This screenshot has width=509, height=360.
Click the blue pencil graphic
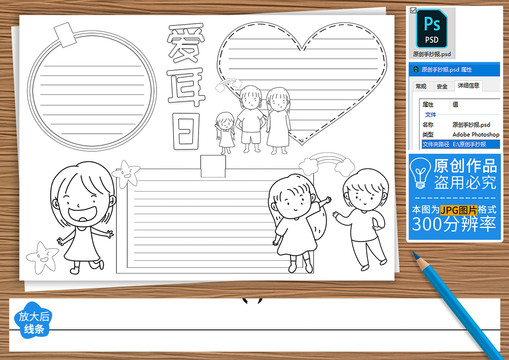click(457, 304)
